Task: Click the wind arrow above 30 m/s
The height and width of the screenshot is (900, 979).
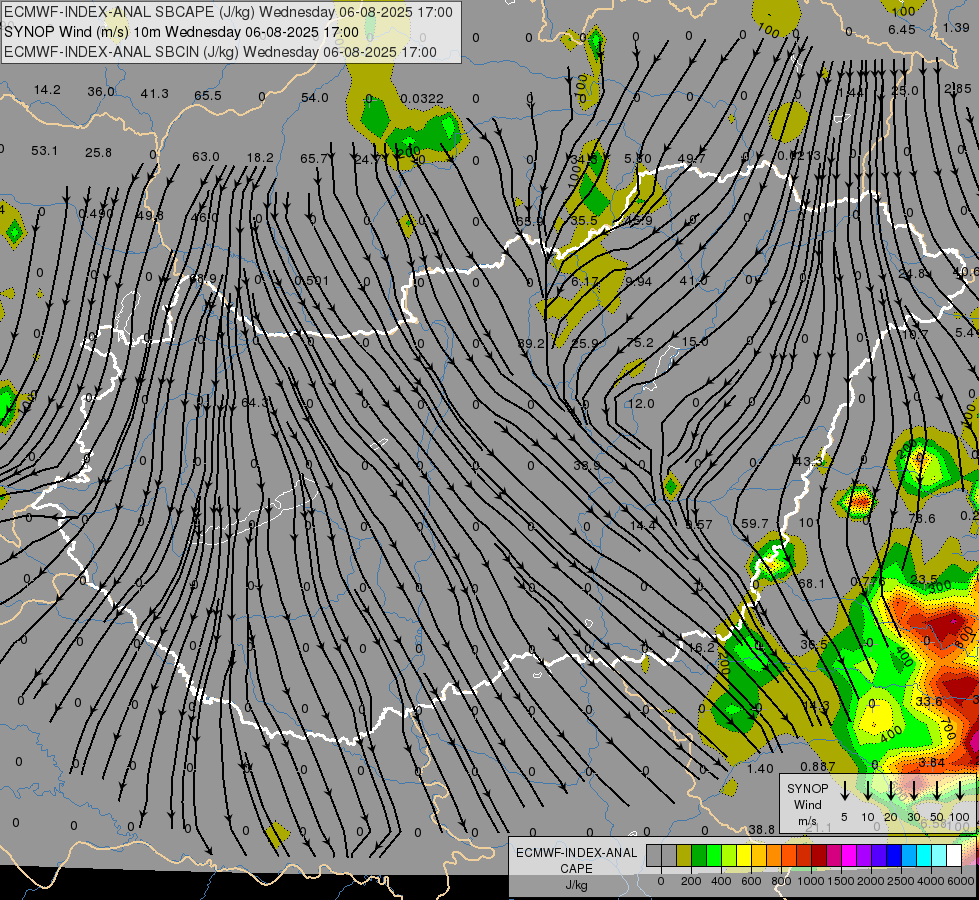Action: tap(914, 790)
